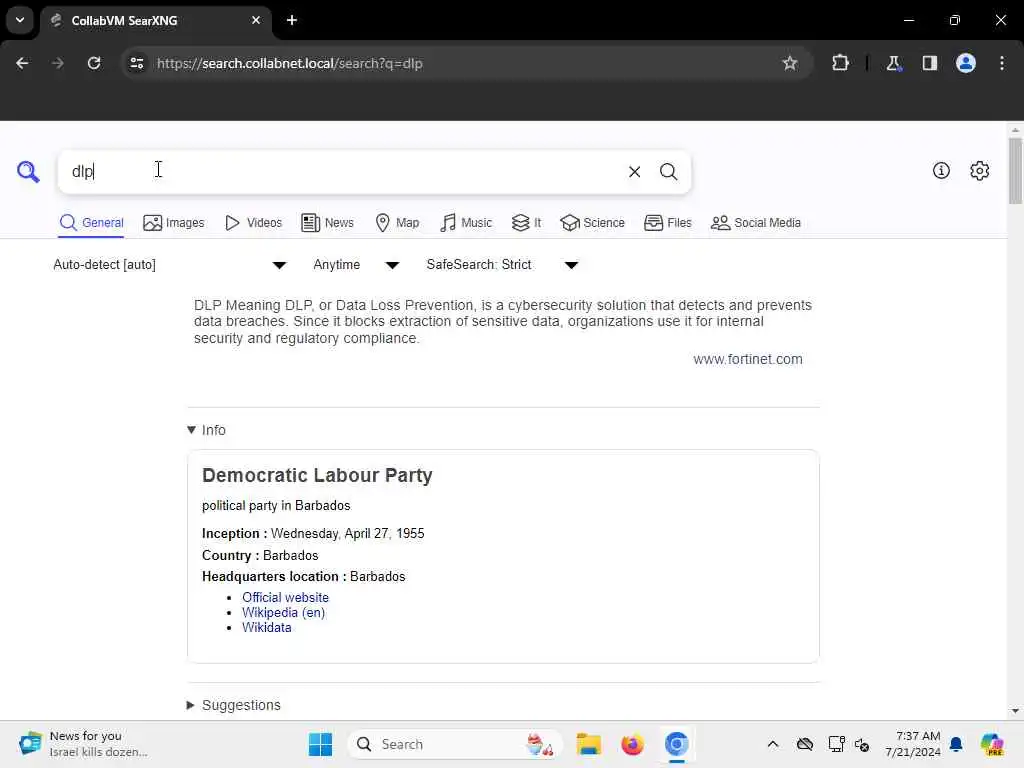
Task: Click the network status tray icon
Action: point(836,744)
